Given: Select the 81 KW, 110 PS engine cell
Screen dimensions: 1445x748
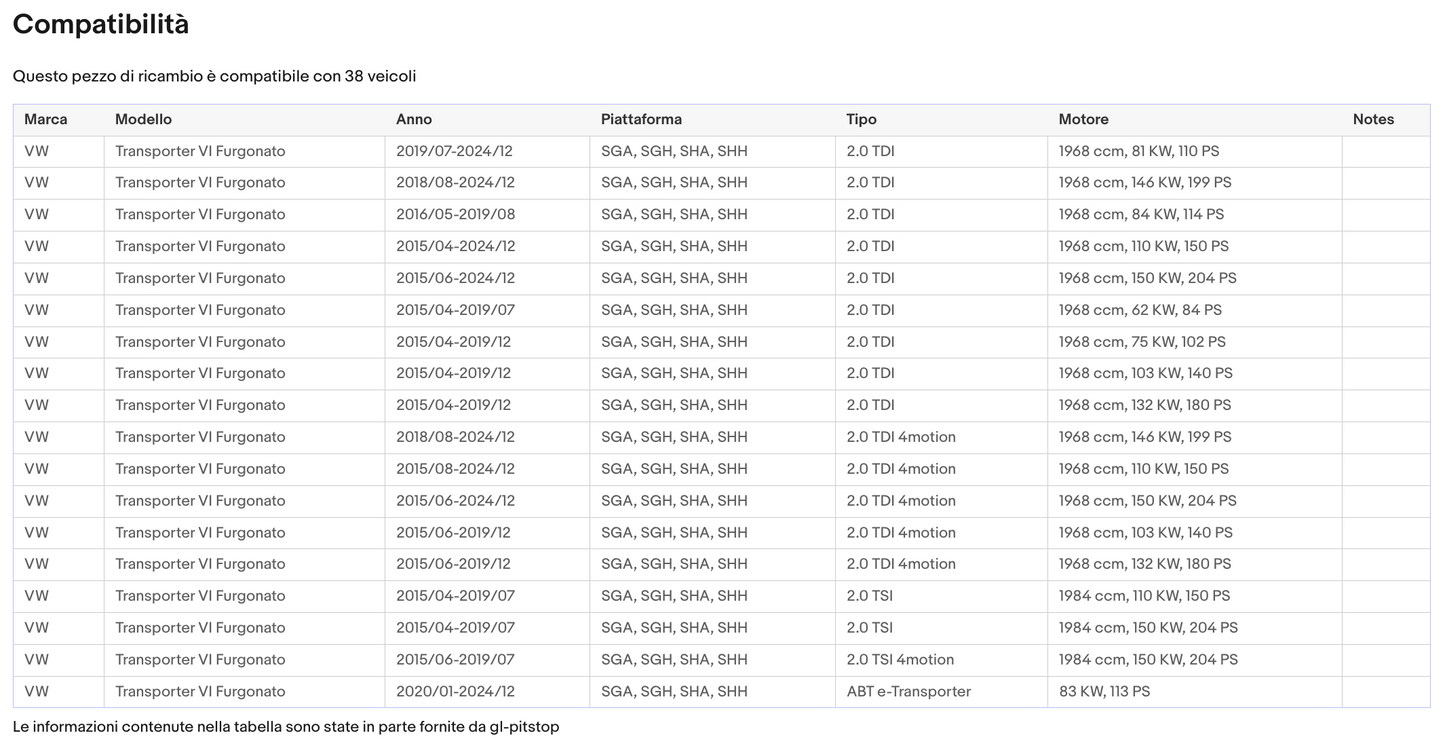Looking at the screenshot, I should pos(1139,151).
